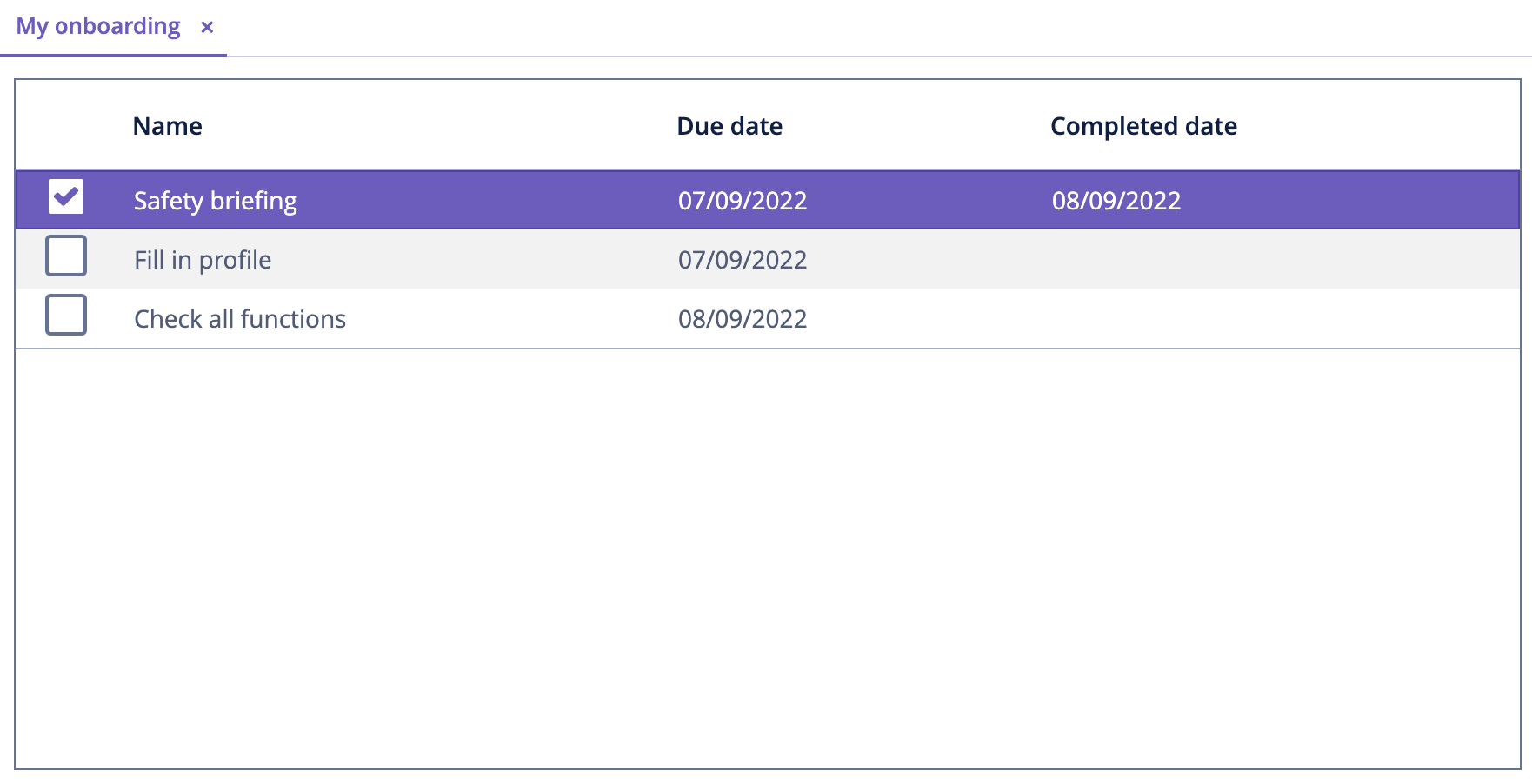Select the Check all functions task name
This screenshot has width=1532, height=784.
(240, 319)
